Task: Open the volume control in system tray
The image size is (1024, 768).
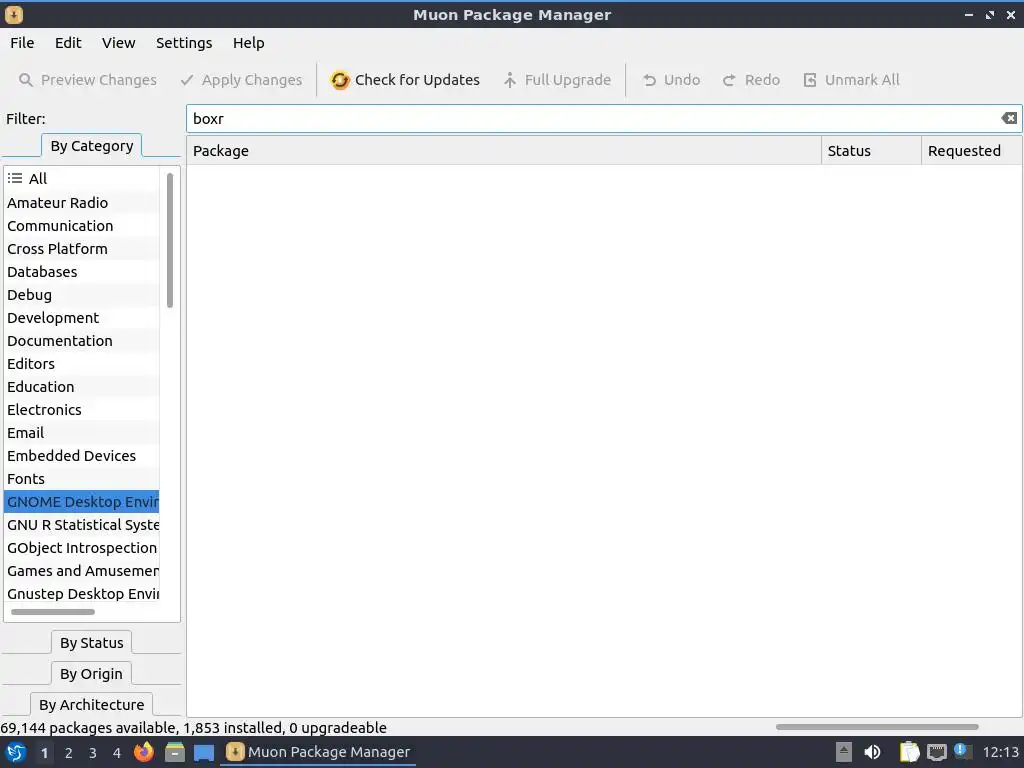Action: click(x=872, y=752)
